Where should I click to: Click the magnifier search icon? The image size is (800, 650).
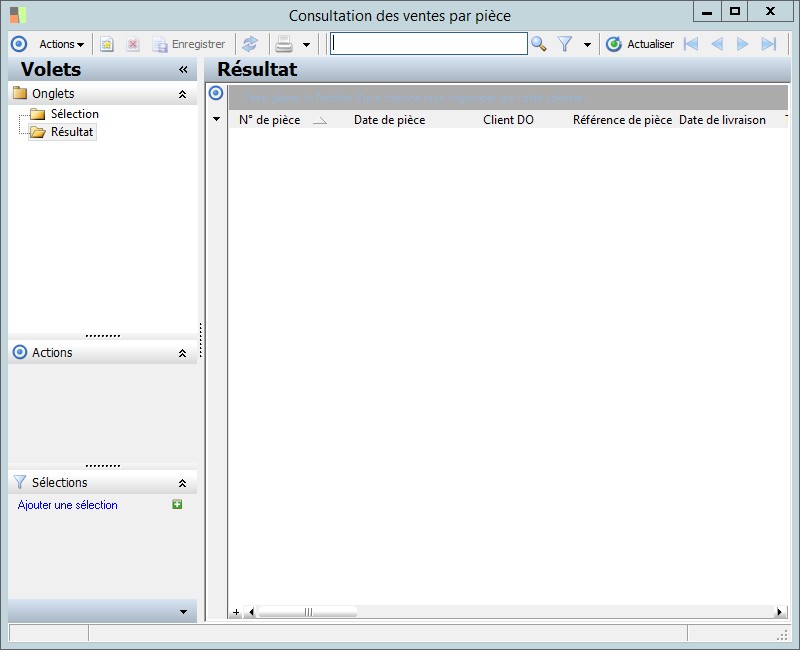(x=538, y=44)
